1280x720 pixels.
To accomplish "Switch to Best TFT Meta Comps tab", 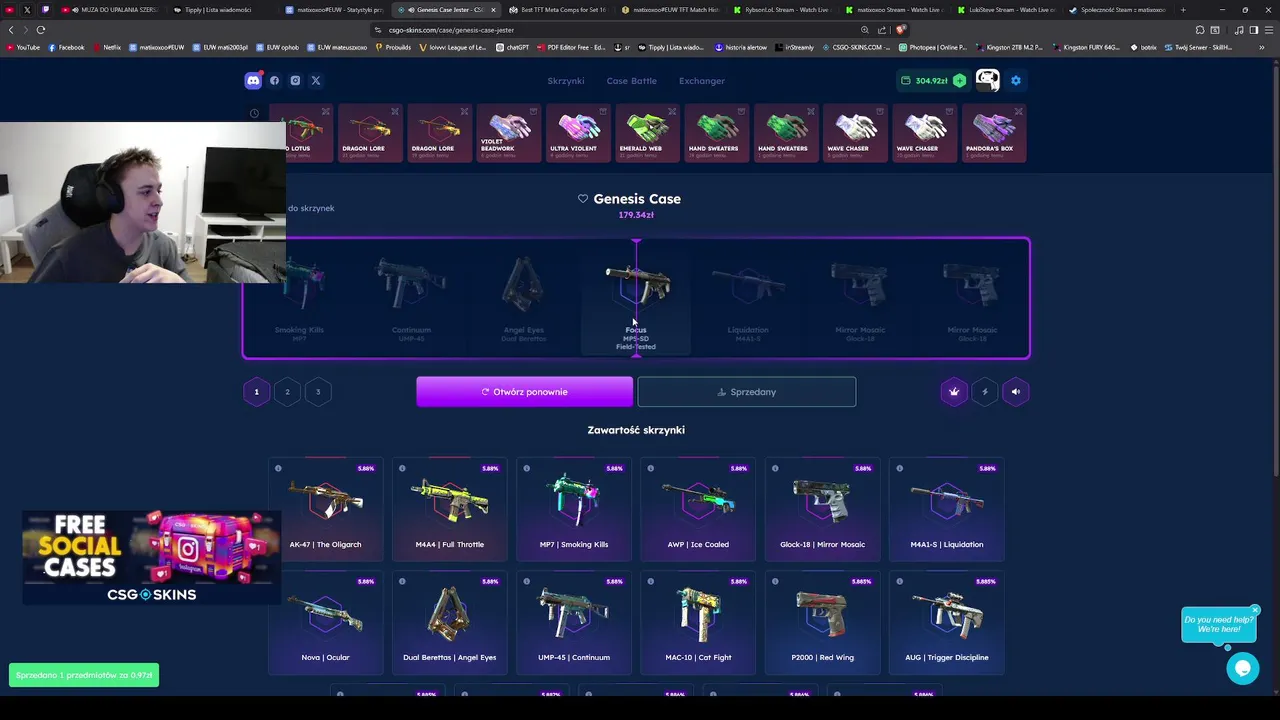I will [558, 10].
